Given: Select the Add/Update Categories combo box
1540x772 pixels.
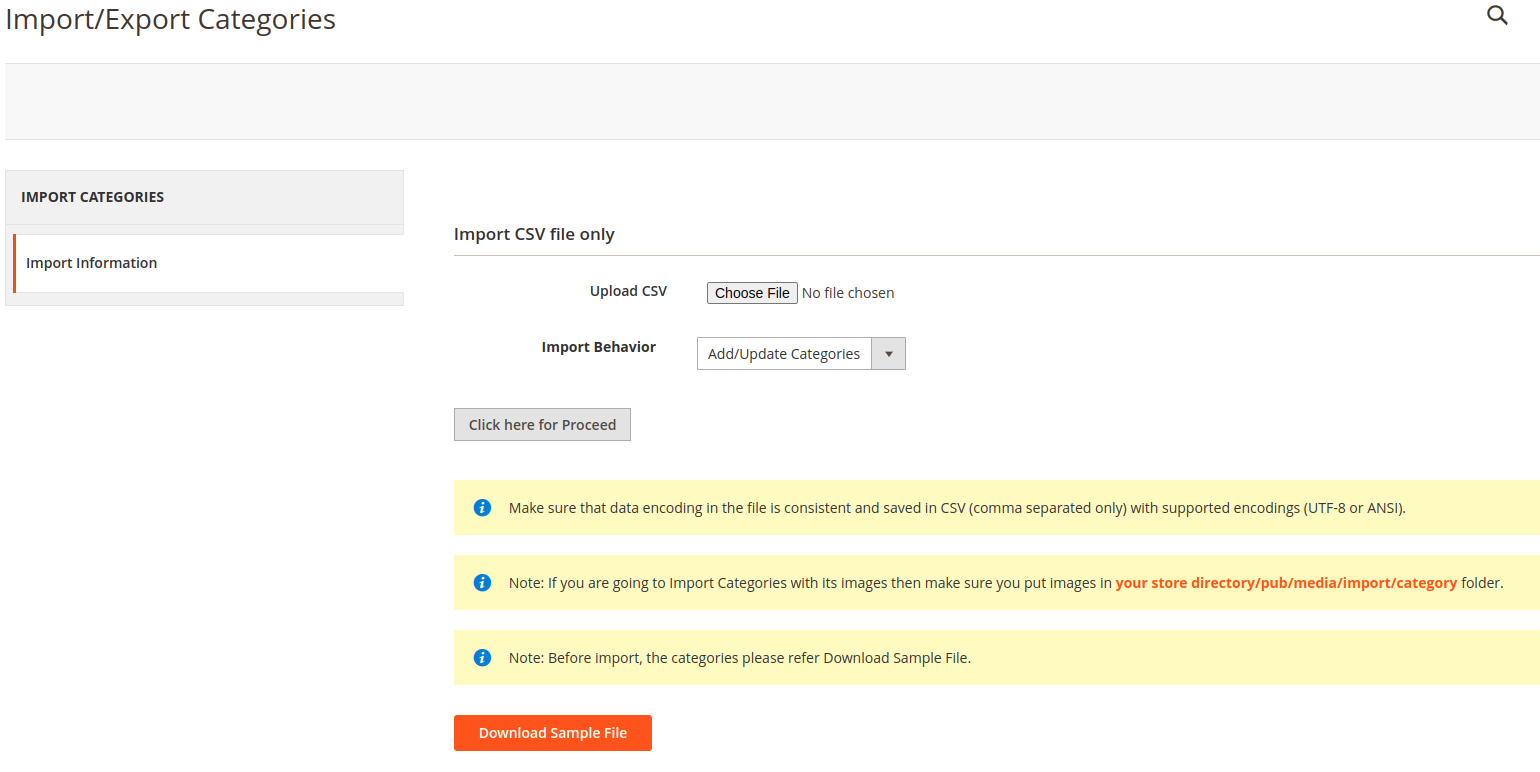Looking at the screenshot, I should coord(801,354).
